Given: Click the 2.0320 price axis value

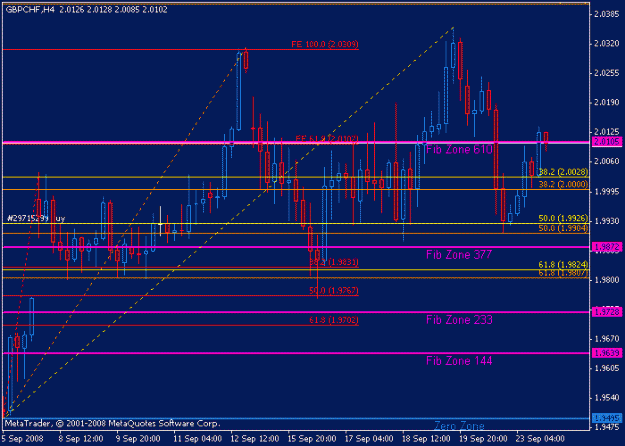Looking at the screenshot, I should (607, 44).
